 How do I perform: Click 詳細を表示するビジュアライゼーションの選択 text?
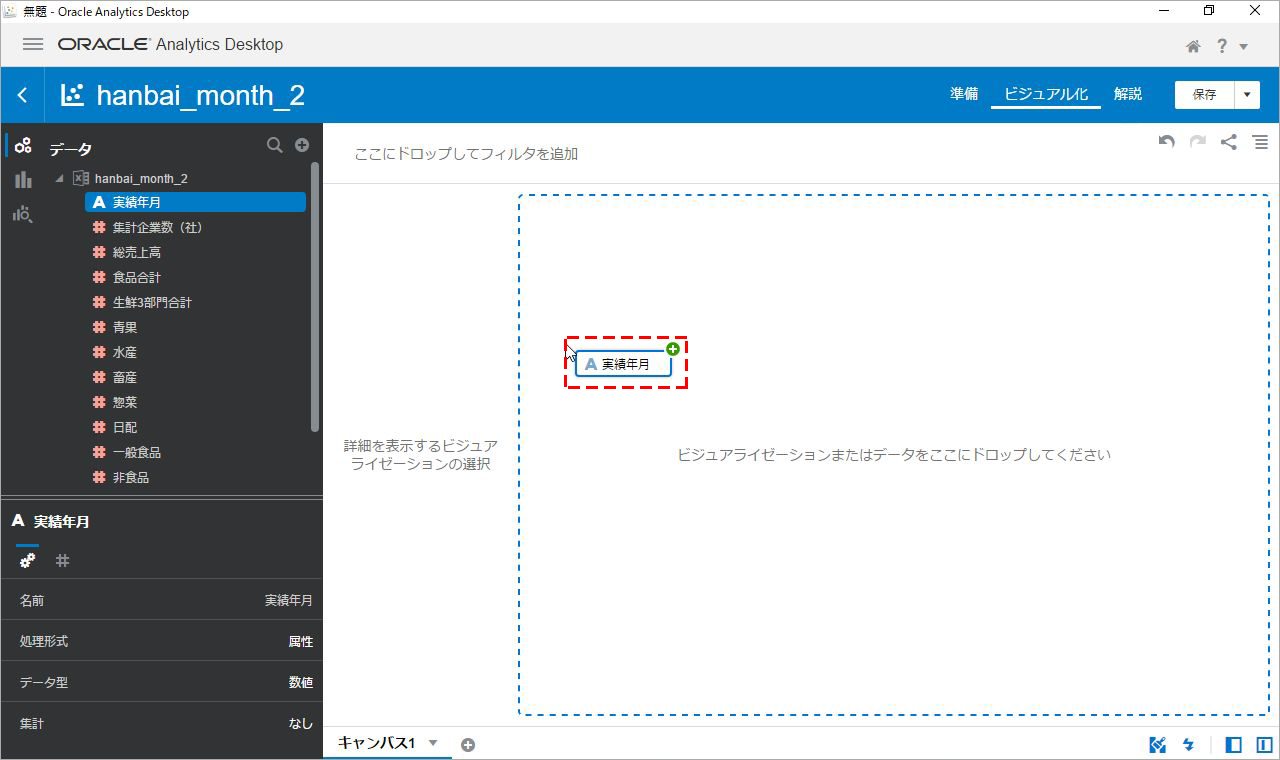(x=420, y=455)
